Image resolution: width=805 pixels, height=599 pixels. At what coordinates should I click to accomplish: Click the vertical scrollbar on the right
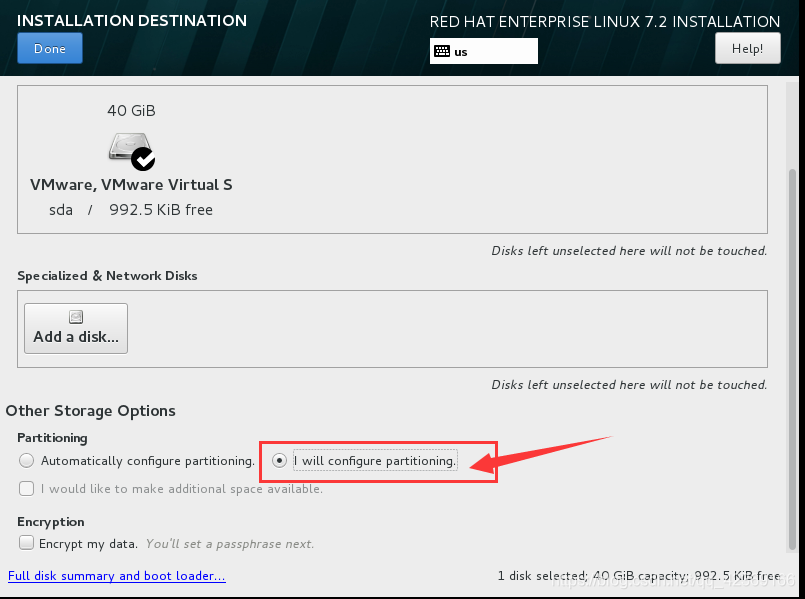792,359
